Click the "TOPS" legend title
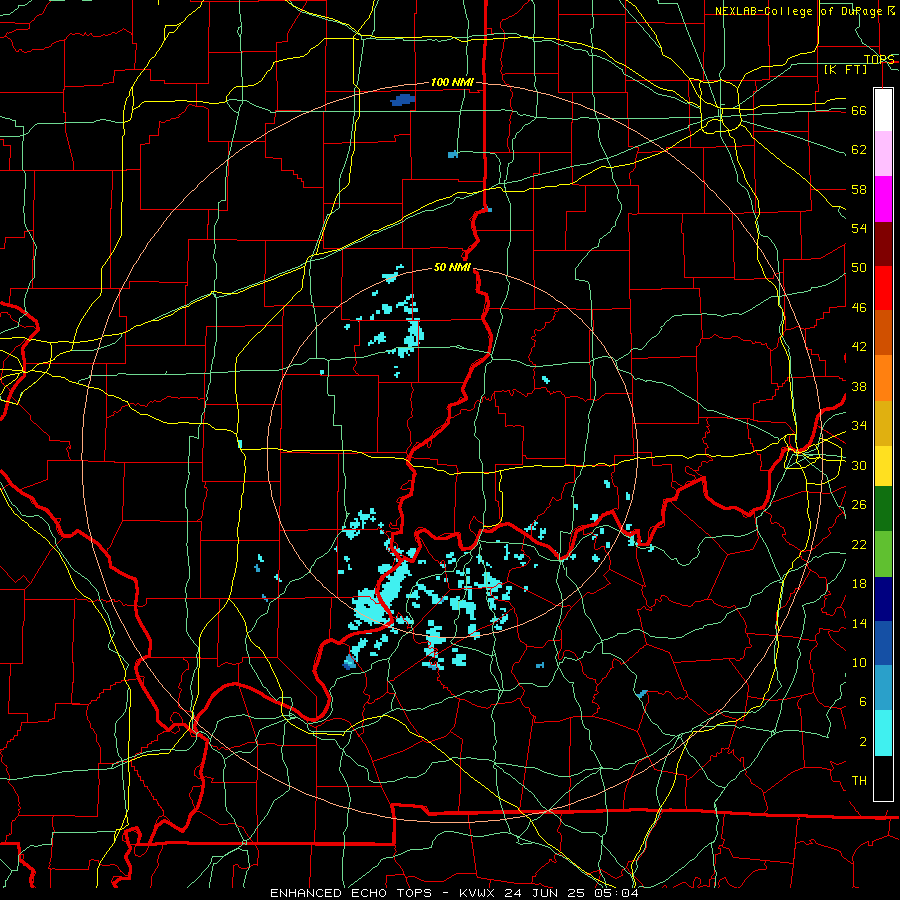Viewport: 900px width, 900px height. point(879,59)
